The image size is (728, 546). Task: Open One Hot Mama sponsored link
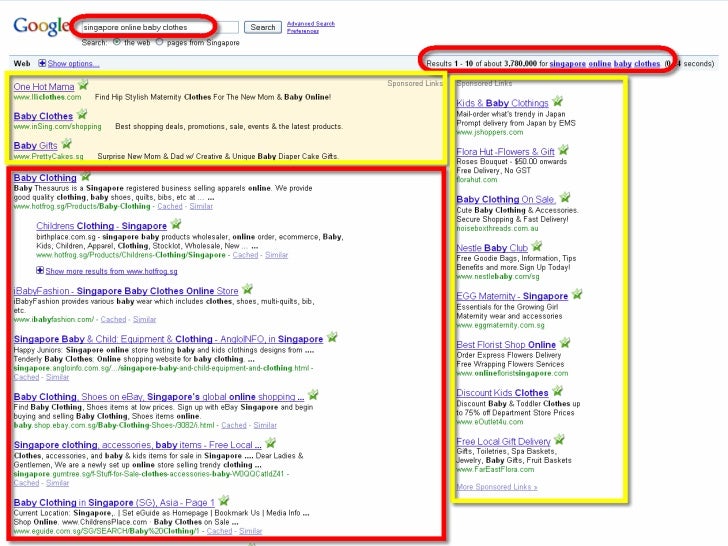(44, 87)
